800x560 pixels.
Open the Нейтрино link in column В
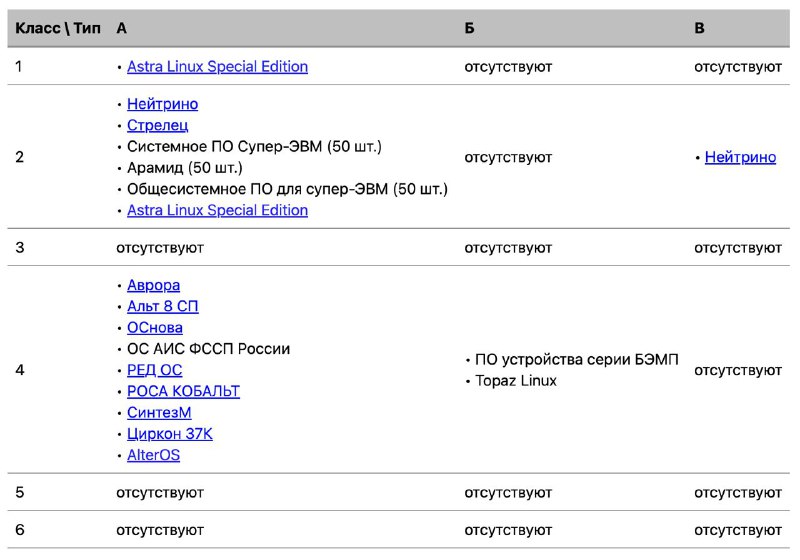[740, 157]
